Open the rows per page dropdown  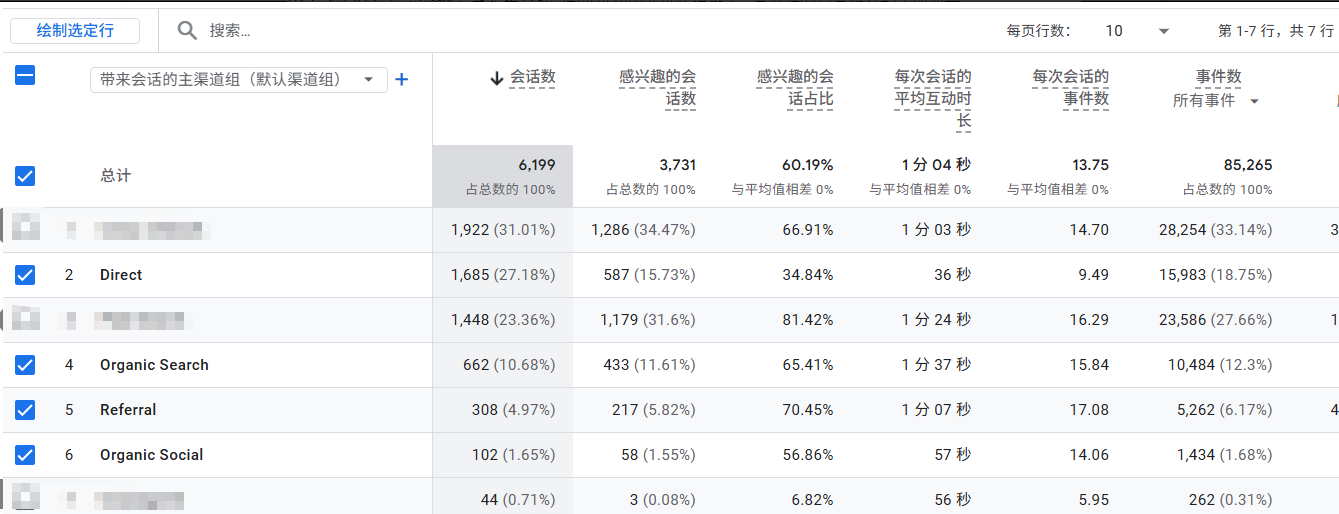tap(1137, 31)
